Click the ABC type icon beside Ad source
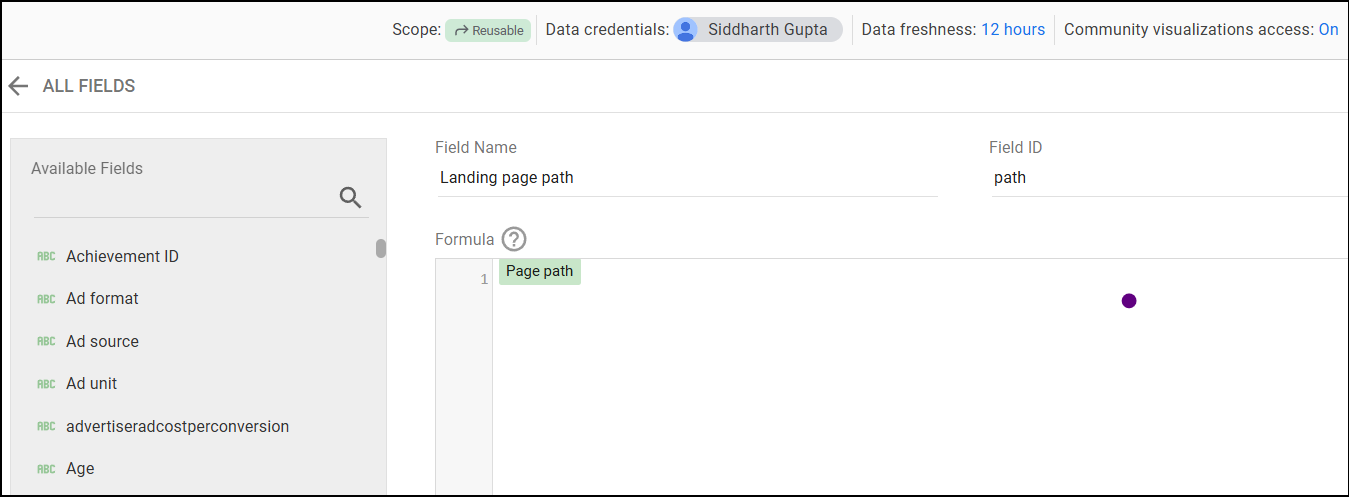Screen dimensions: 1349x497 click(46, 342)
